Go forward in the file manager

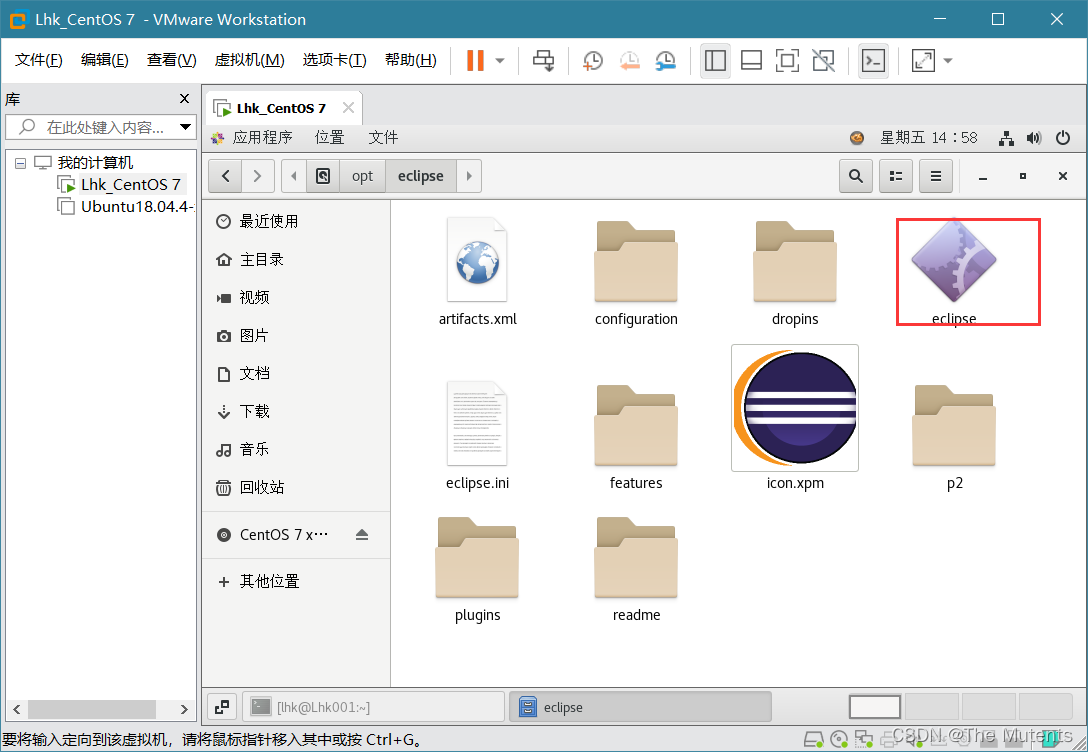(257, 176)
